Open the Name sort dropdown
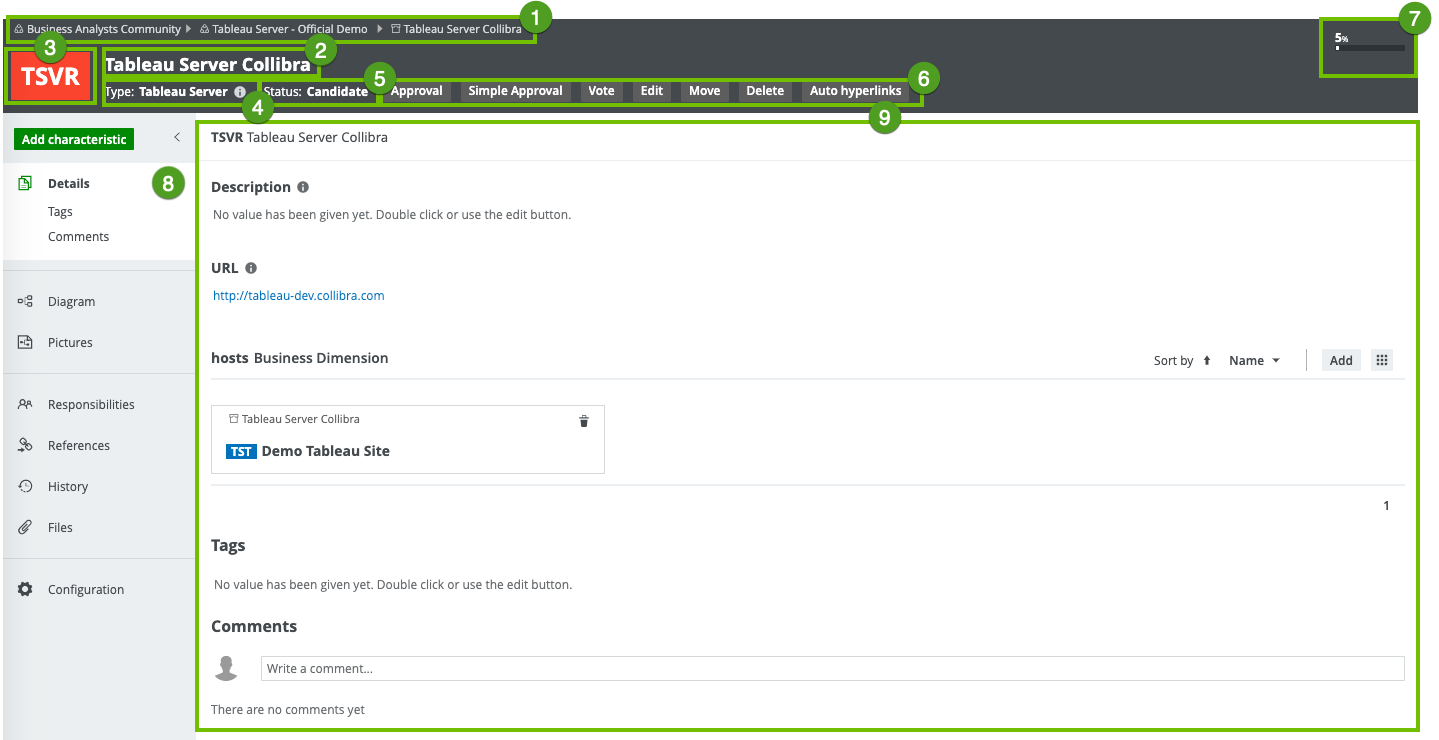1439x740 pixels. 1254,361
